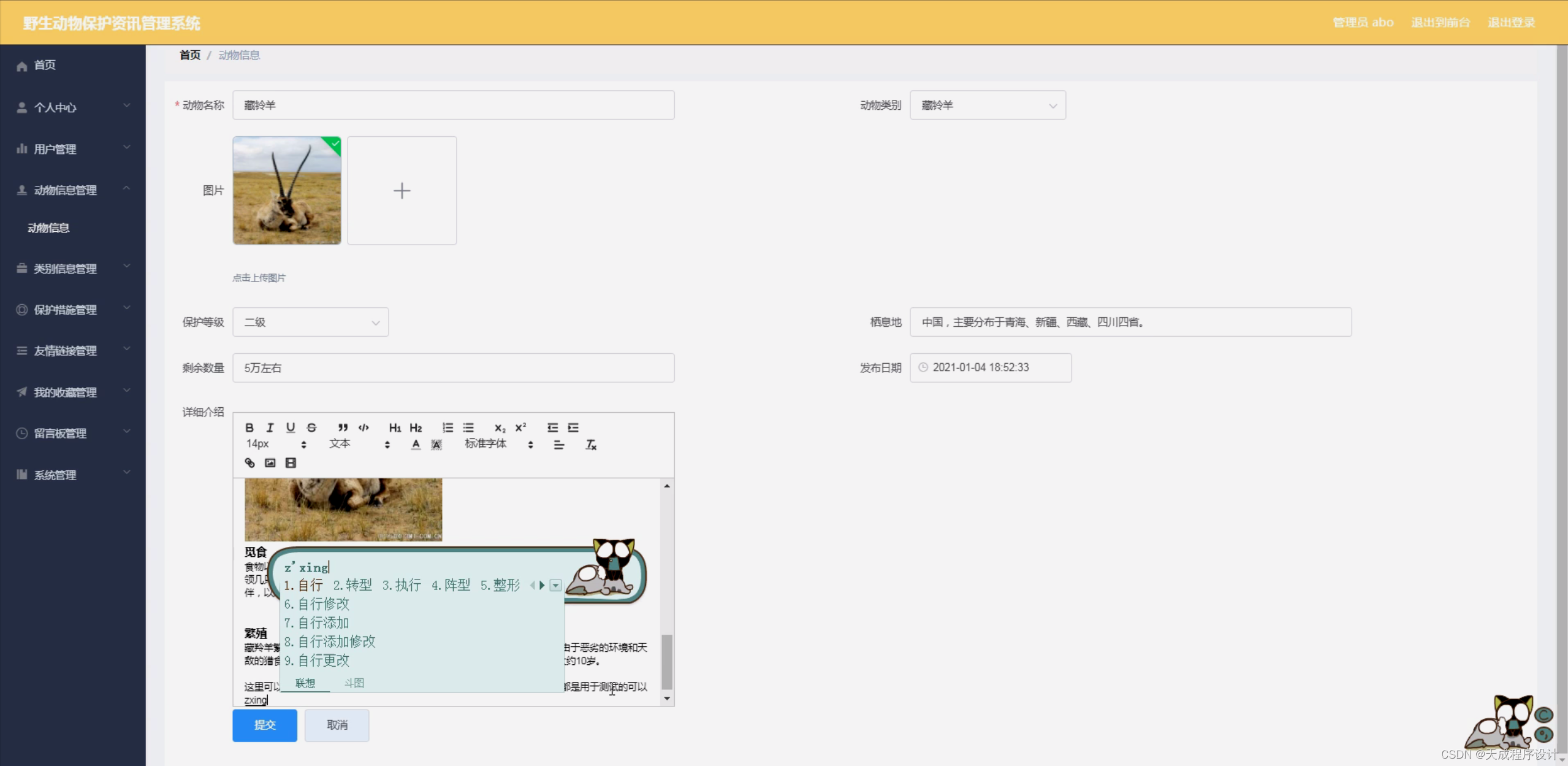Apply strikethrough formatting
This screenshot has height=766, width=1568.
click(312, 427)
